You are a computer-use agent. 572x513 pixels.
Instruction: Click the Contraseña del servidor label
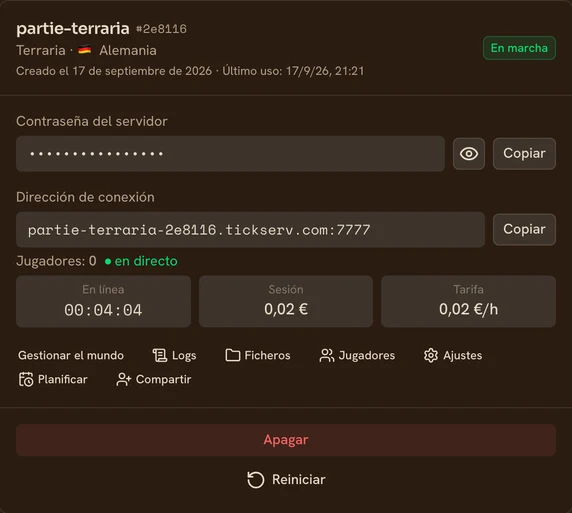92,122
